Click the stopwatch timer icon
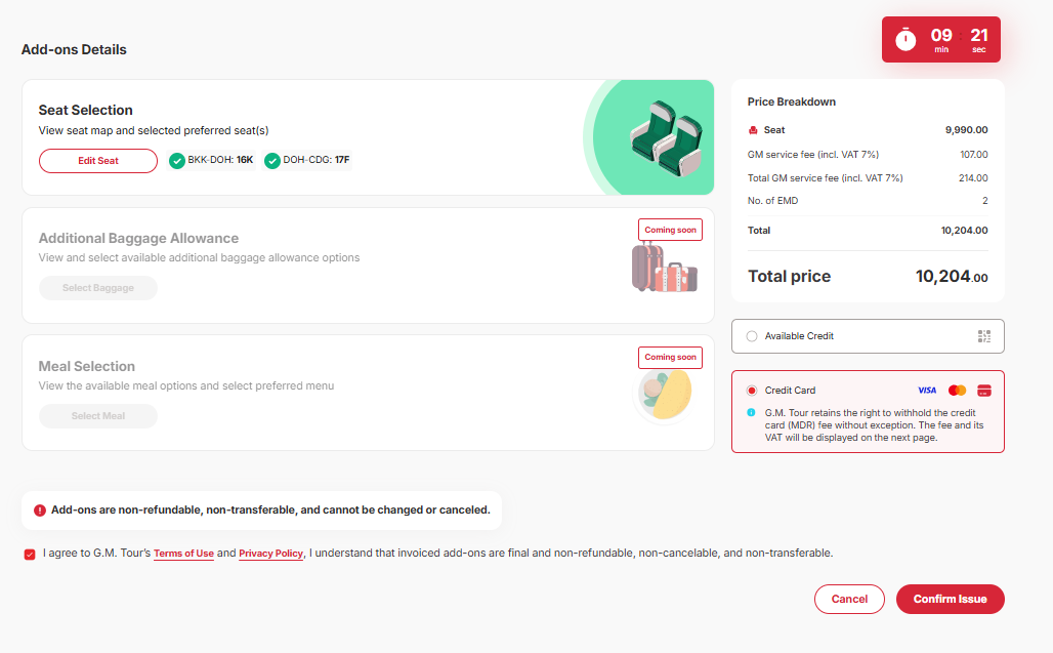This screenshot has width=1053, height=653. (x=905, y=40)
